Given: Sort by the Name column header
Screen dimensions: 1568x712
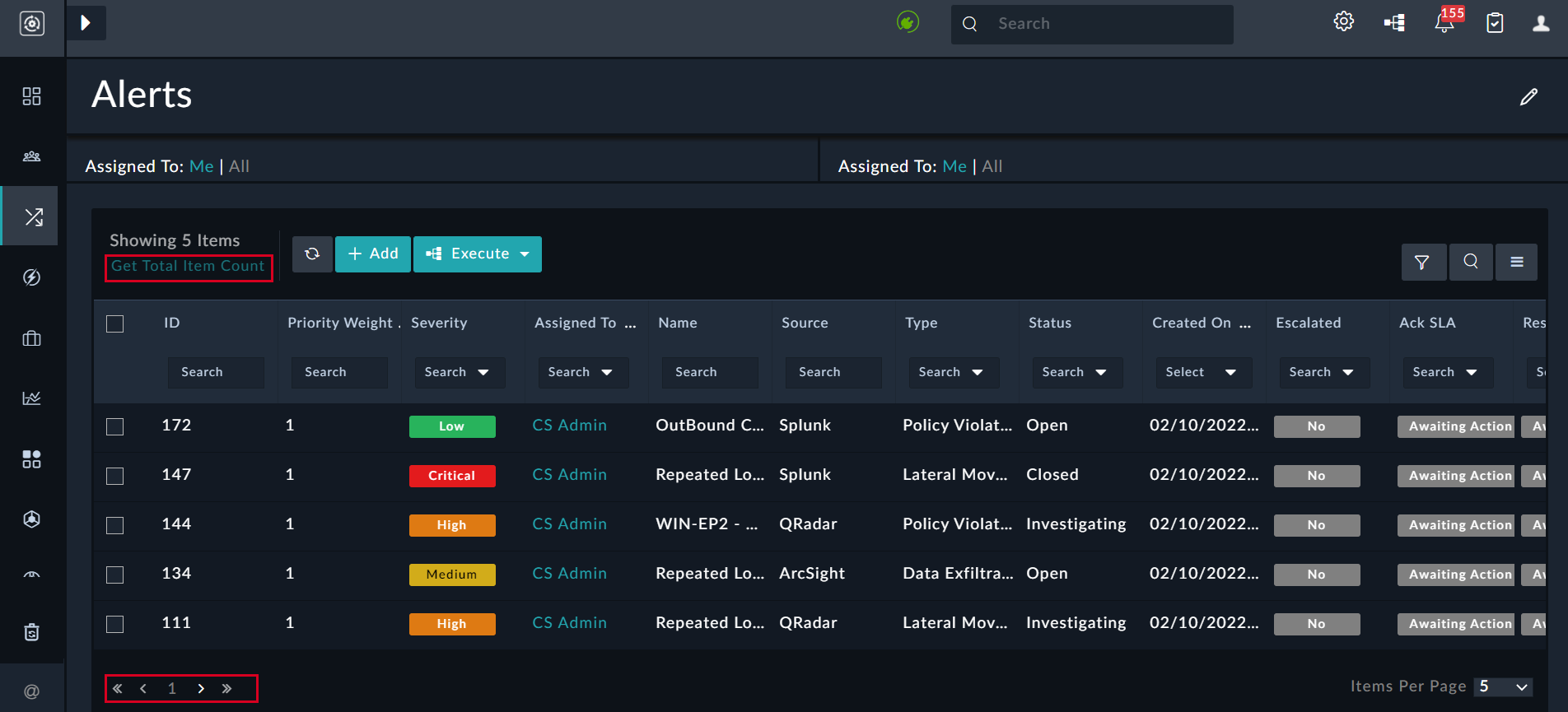Looking at the screenshot, I should pos(678,323).
